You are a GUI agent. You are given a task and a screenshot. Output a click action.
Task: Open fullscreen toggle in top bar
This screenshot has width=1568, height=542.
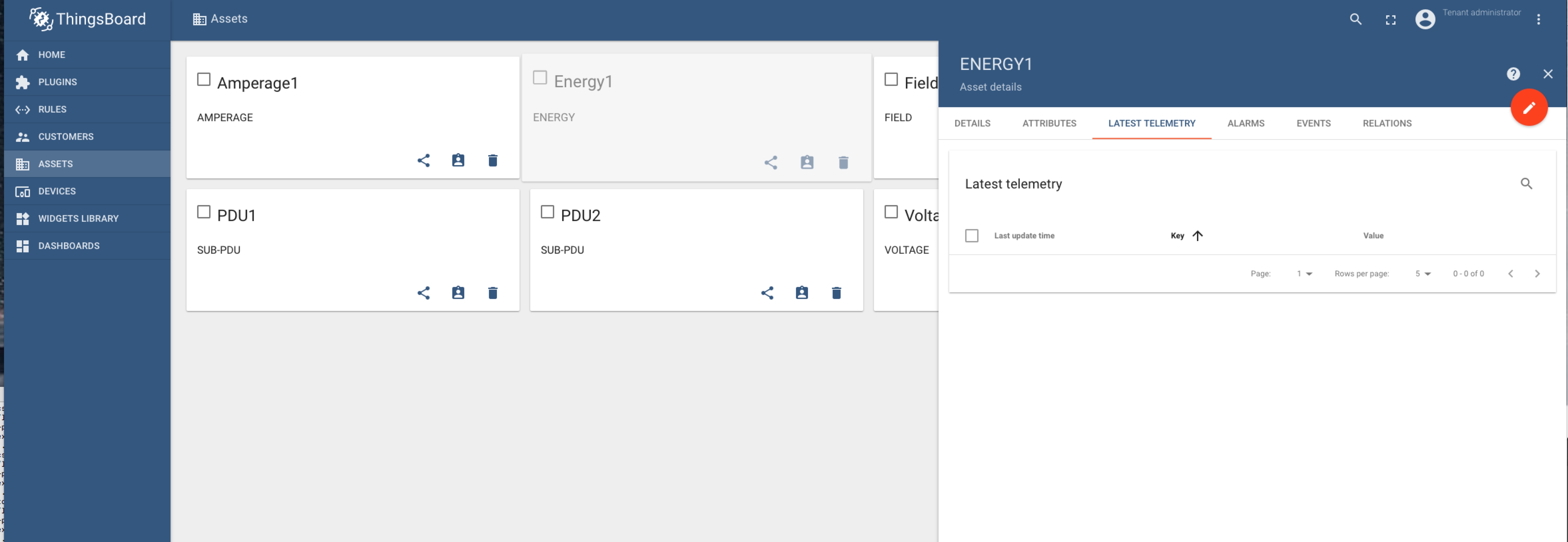click(x=1390, y=19)
